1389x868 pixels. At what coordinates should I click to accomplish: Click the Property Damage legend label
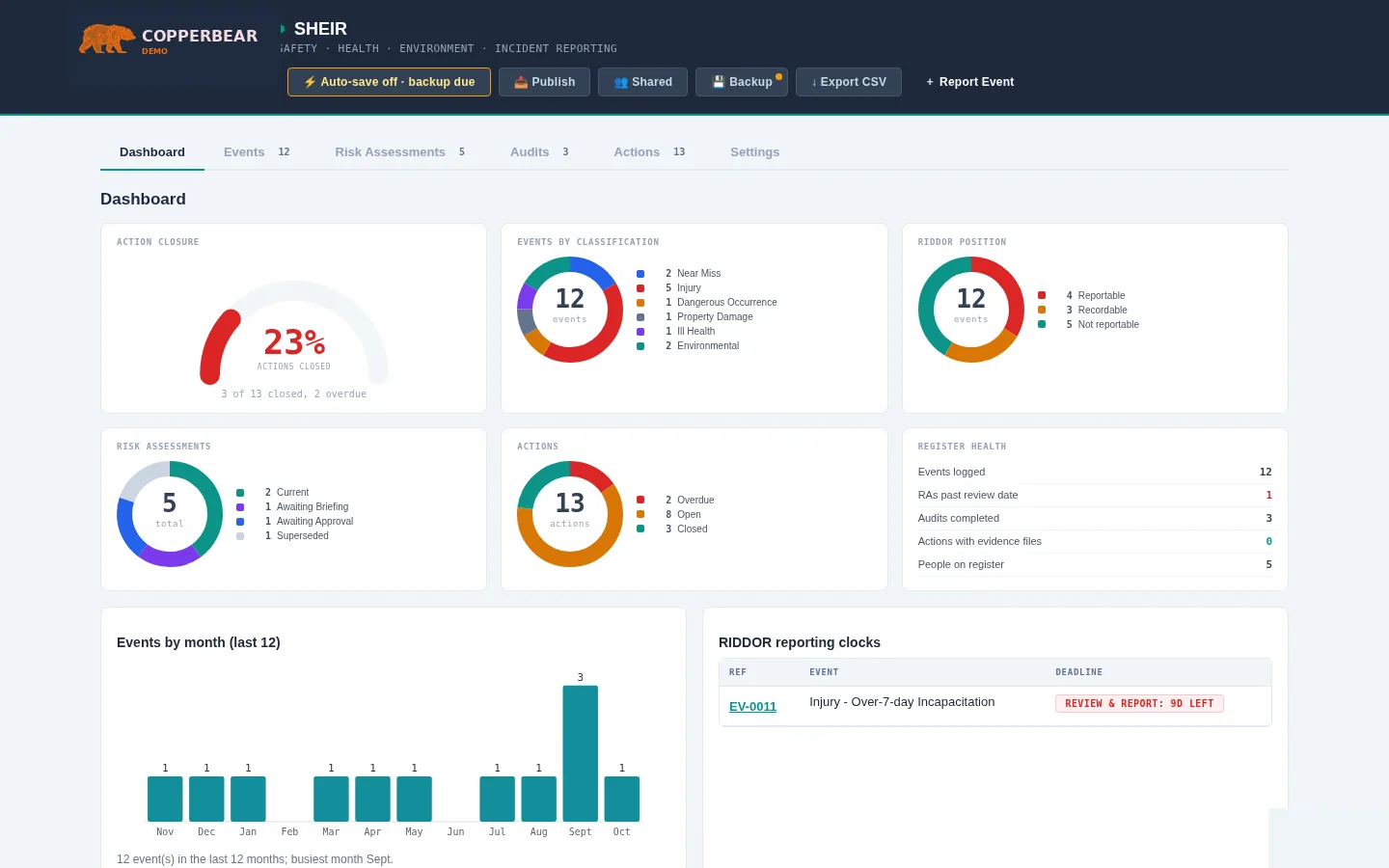point(715,317)
